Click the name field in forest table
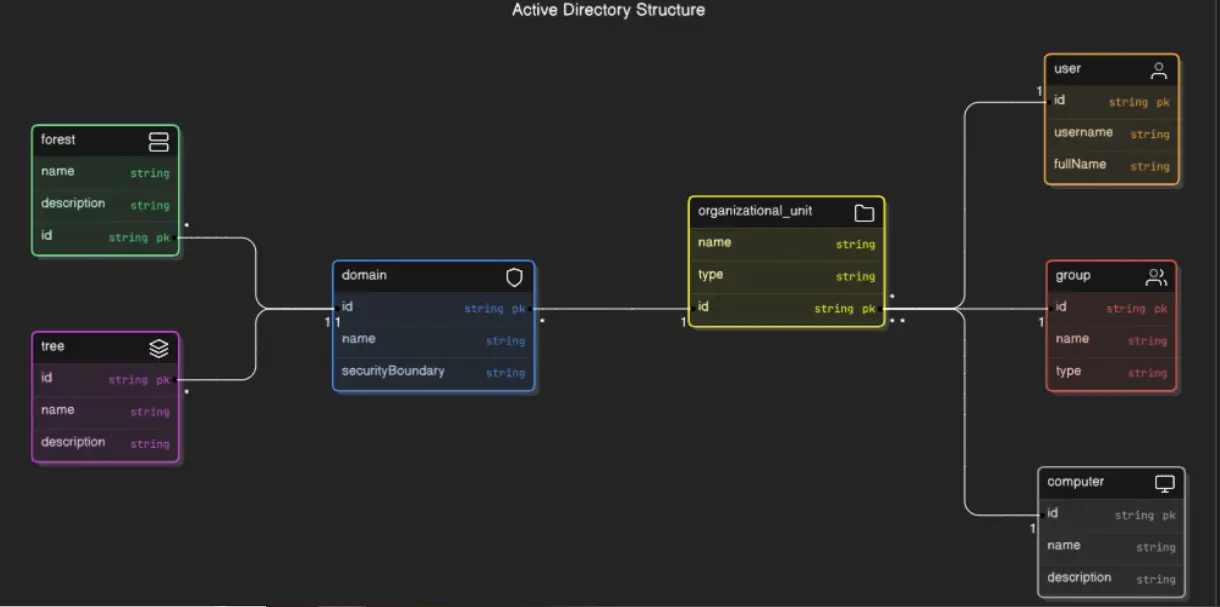This screenshot has height=607, width=1220. click(105, 172)
